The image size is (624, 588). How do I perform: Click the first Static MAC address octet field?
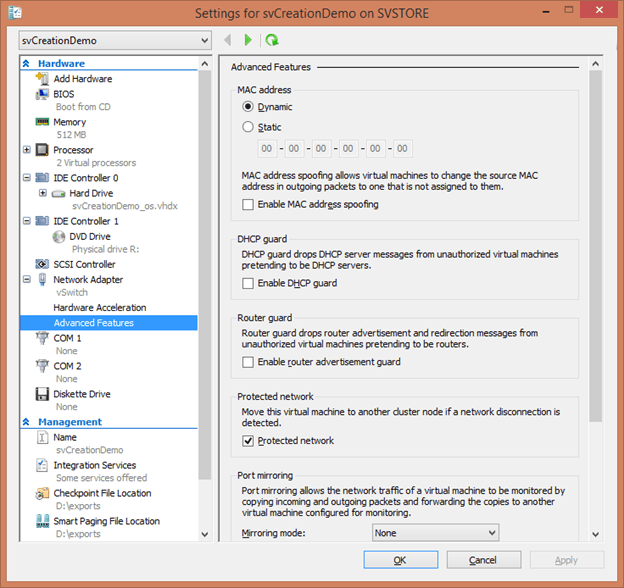(x=267, y=149)
